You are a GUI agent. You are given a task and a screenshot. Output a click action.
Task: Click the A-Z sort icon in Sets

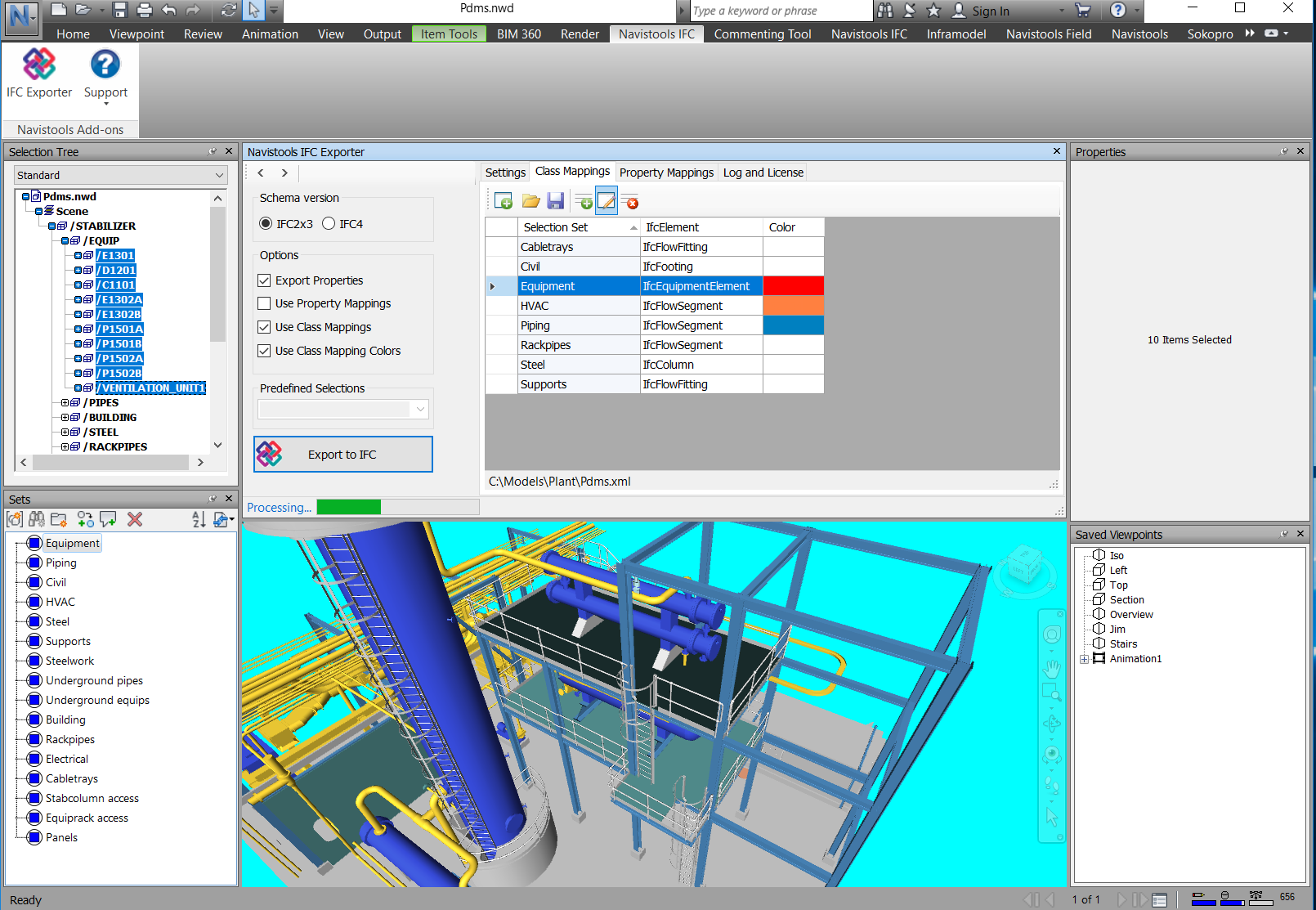[199, 519]
